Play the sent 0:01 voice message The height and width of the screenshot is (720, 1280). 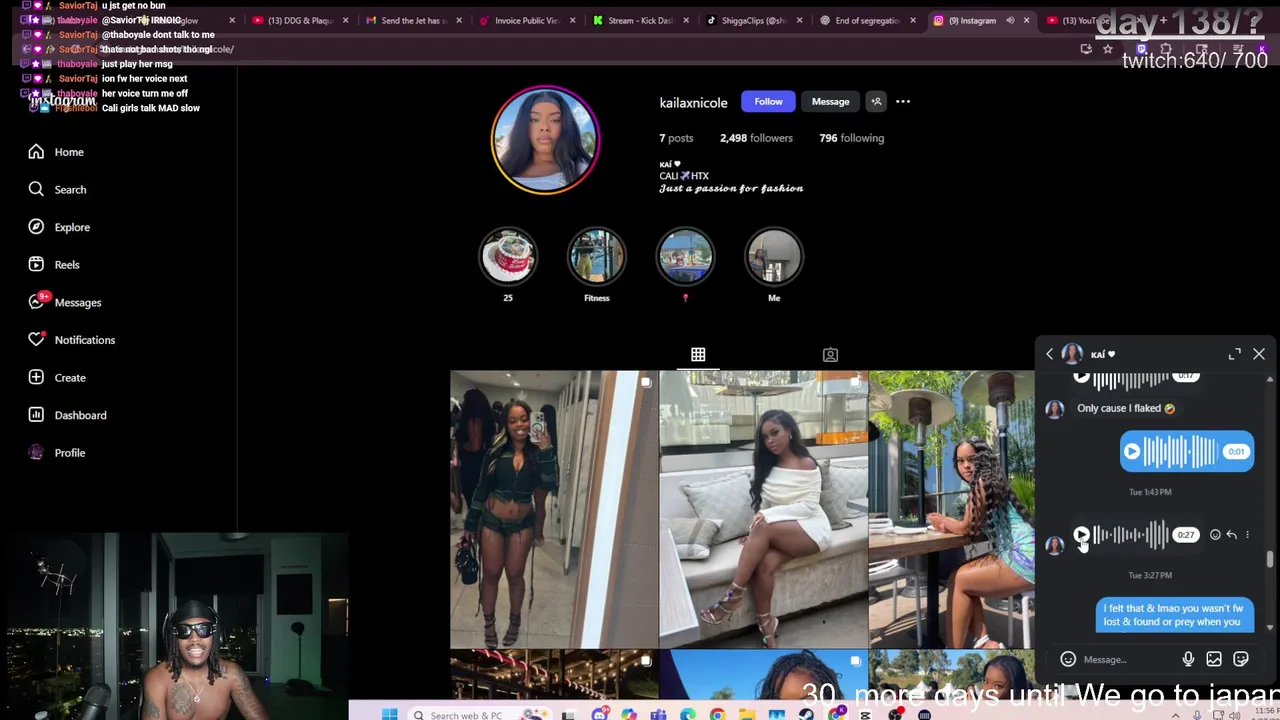pyautogui.click(x=1132, y=452)
